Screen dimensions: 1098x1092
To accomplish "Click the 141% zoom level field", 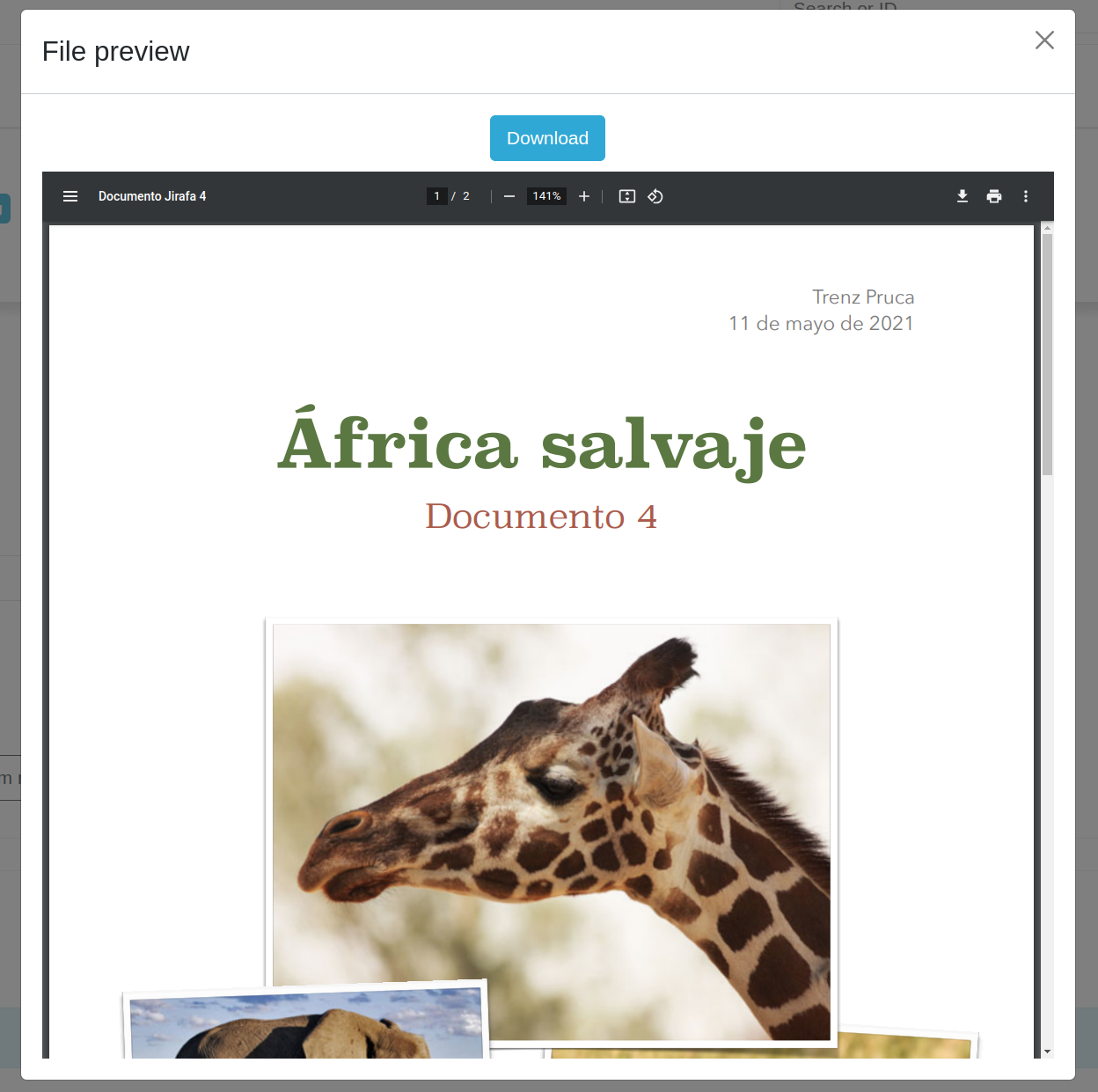I will [546, 196].
